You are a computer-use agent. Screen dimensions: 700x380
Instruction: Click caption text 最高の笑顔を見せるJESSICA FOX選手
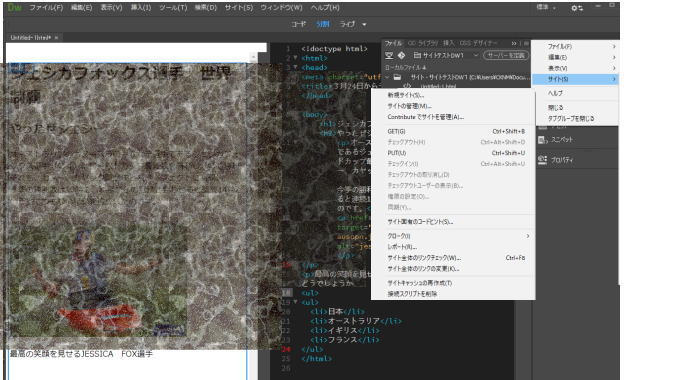[81, 354]
